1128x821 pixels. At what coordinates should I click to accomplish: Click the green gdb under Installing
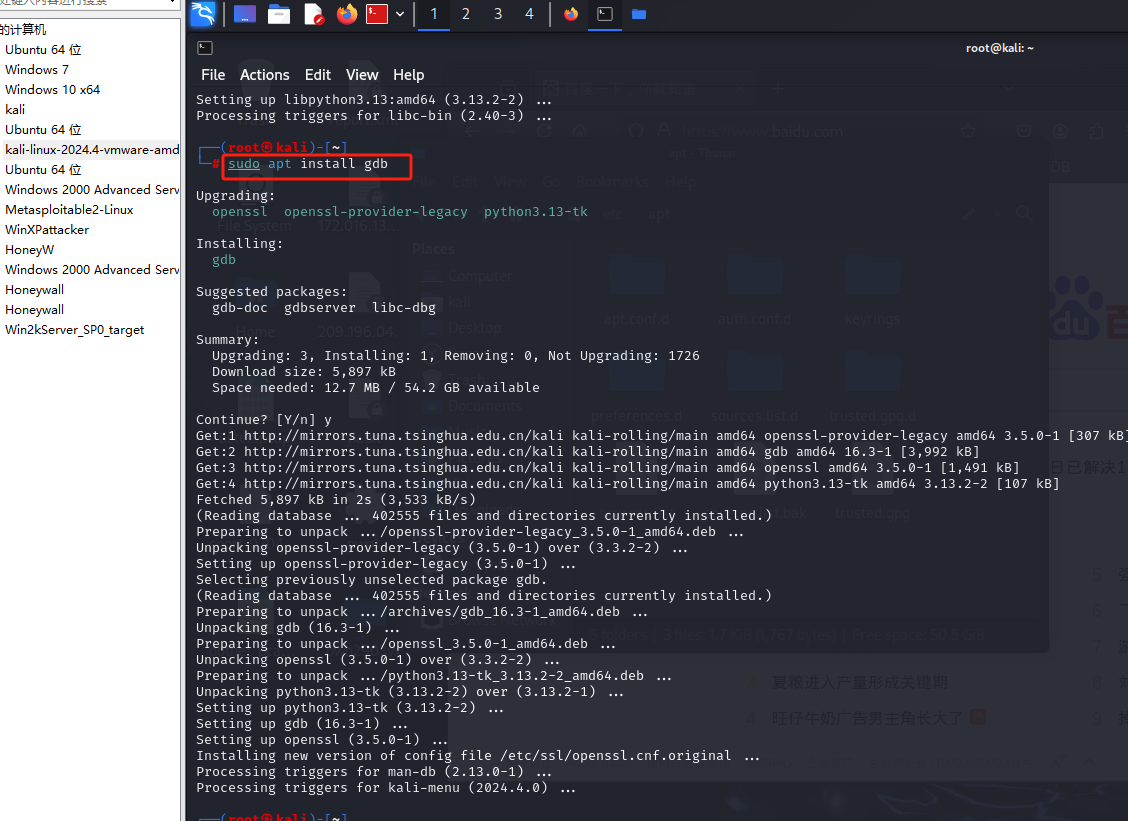tap(224, 260)
